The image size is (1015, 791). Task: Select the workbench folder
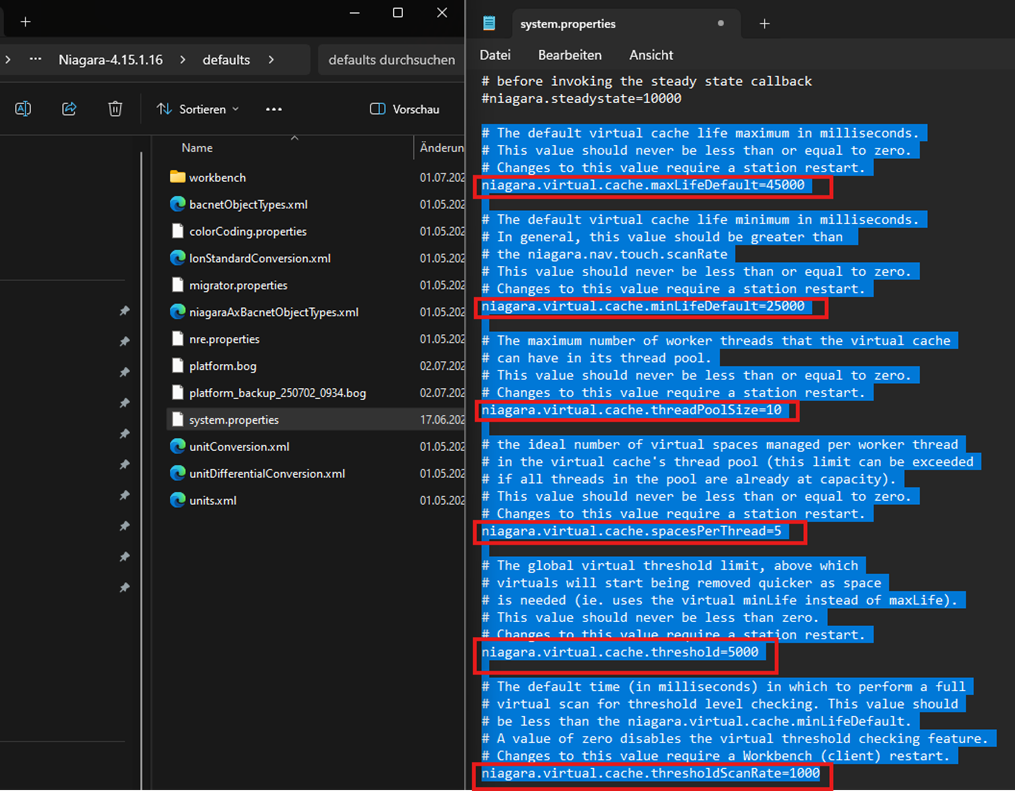pyautogui.click(x=217, y=177)
